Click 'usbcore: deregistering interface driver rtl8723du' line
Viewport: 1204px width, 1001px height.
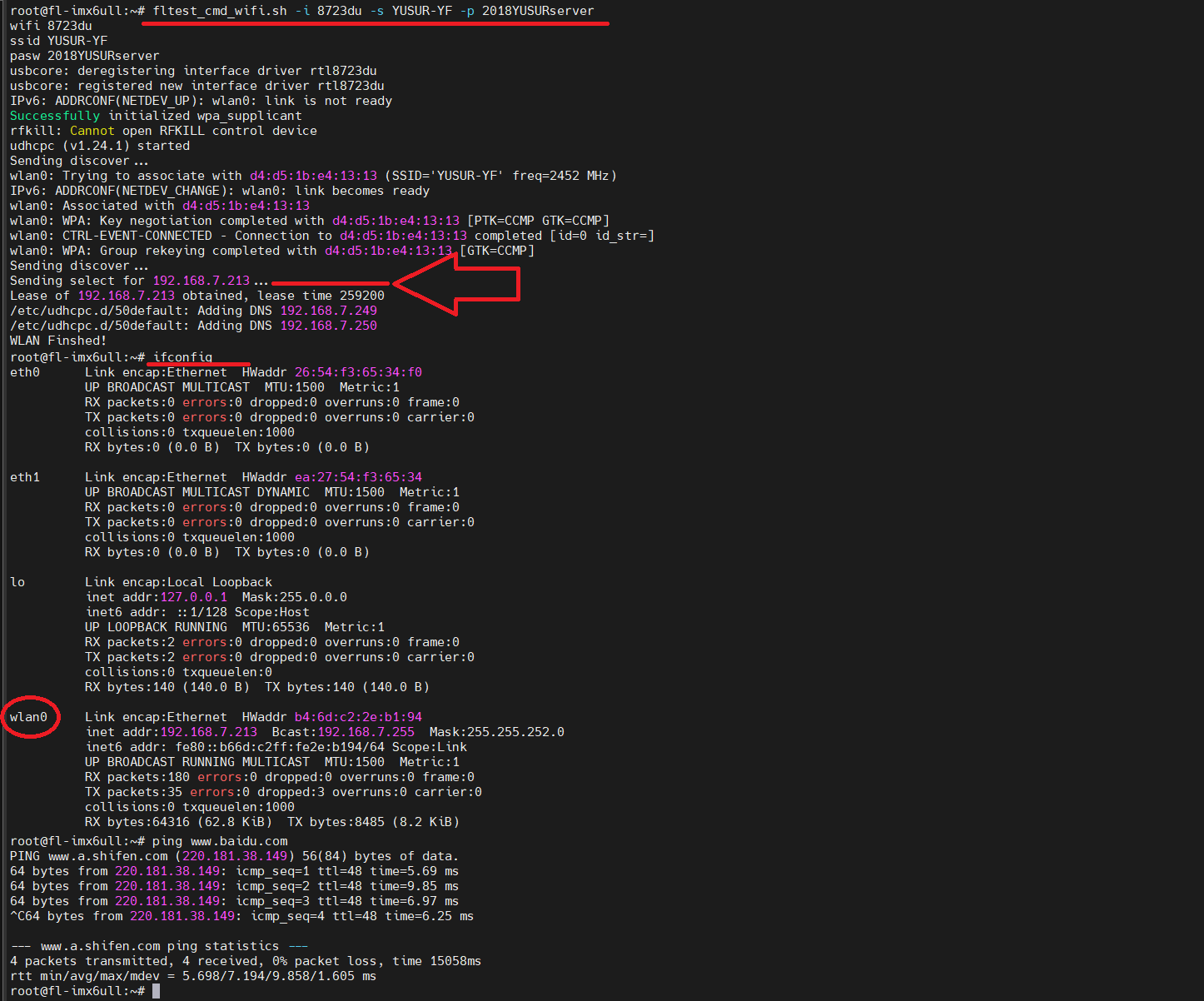click(193, 71)
